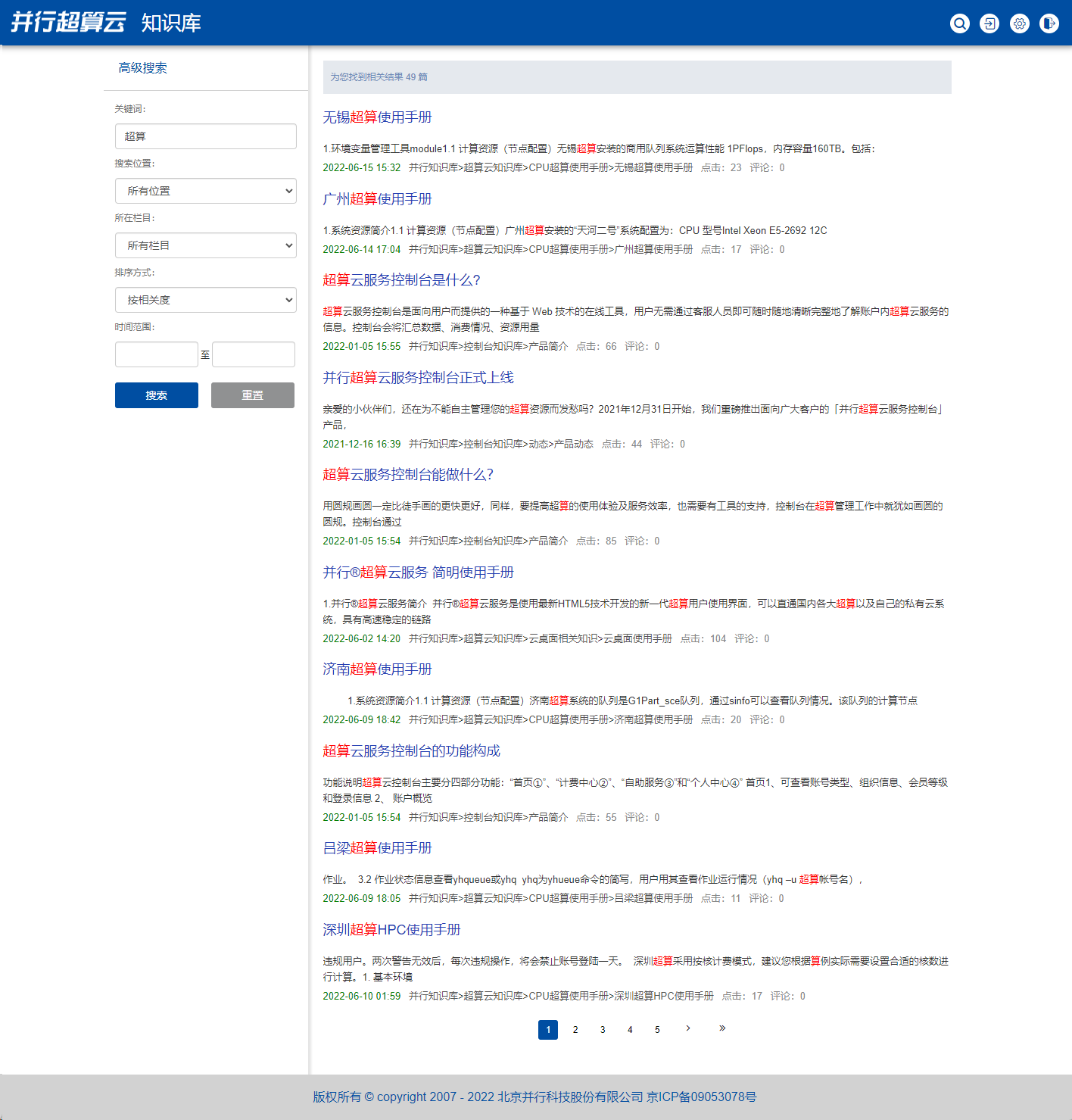The height and width of the screenshot is (1120, 1072).
Task: Click the 排序方式: label
Action: coord(135,273)
